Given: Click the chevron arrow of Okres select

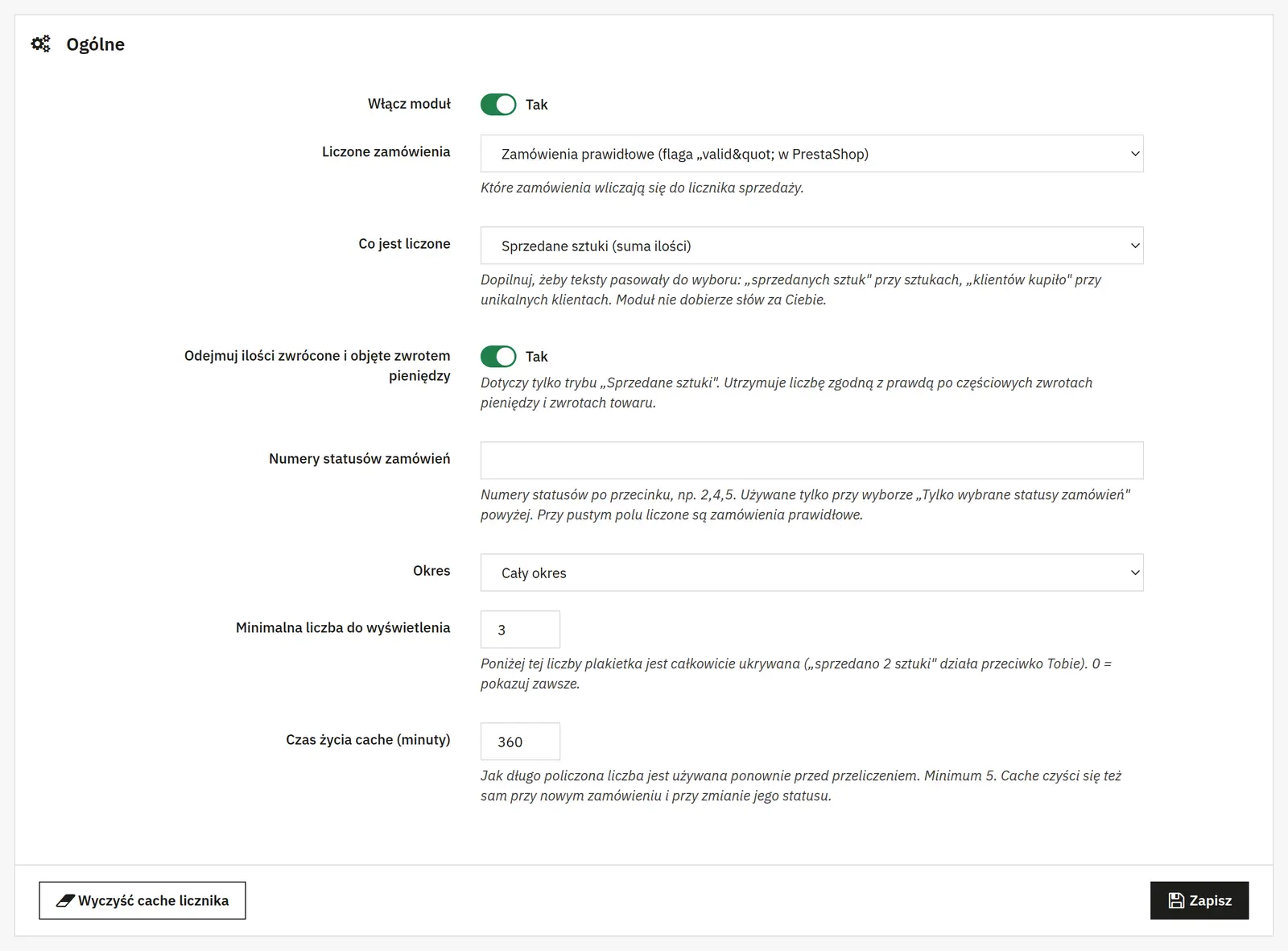Looking at the screenshot, I should tap(1135, 573).
